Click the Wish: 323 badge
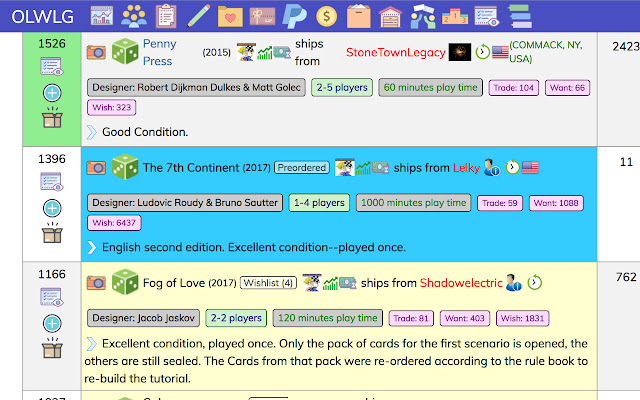This screenshot has height=400, width=640. coord(111,108)
